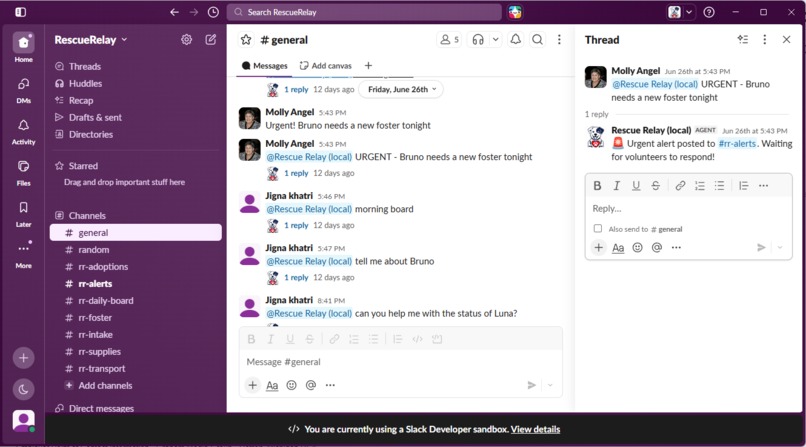806x447 pixels.
Task: Click the Search RescueRelay field
Action: click(364, 12)
